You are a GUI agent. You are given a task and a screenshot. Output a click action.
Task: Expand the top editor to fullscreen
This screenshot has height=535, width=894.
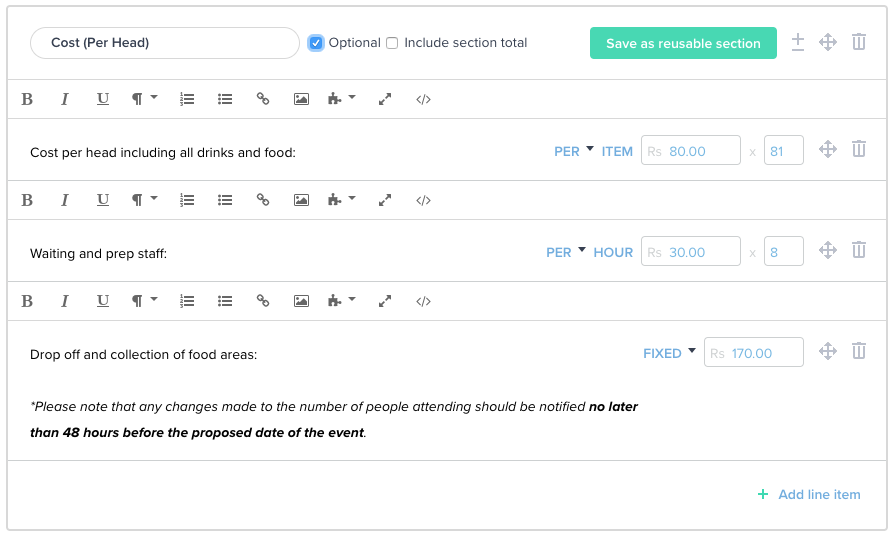(x=385, y=99)
